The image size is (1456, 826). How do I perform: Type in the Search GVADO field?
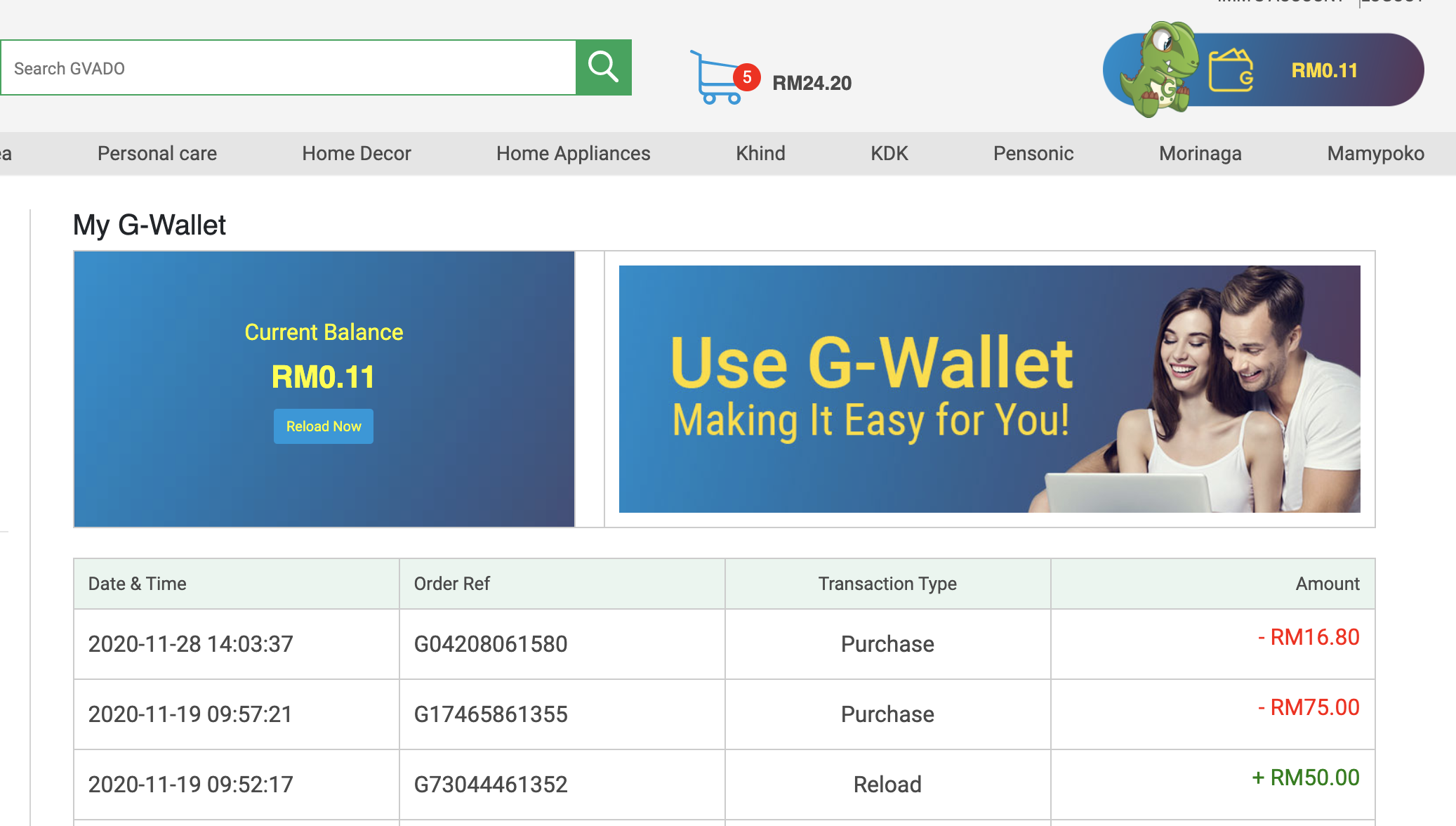tap(288, 68)
